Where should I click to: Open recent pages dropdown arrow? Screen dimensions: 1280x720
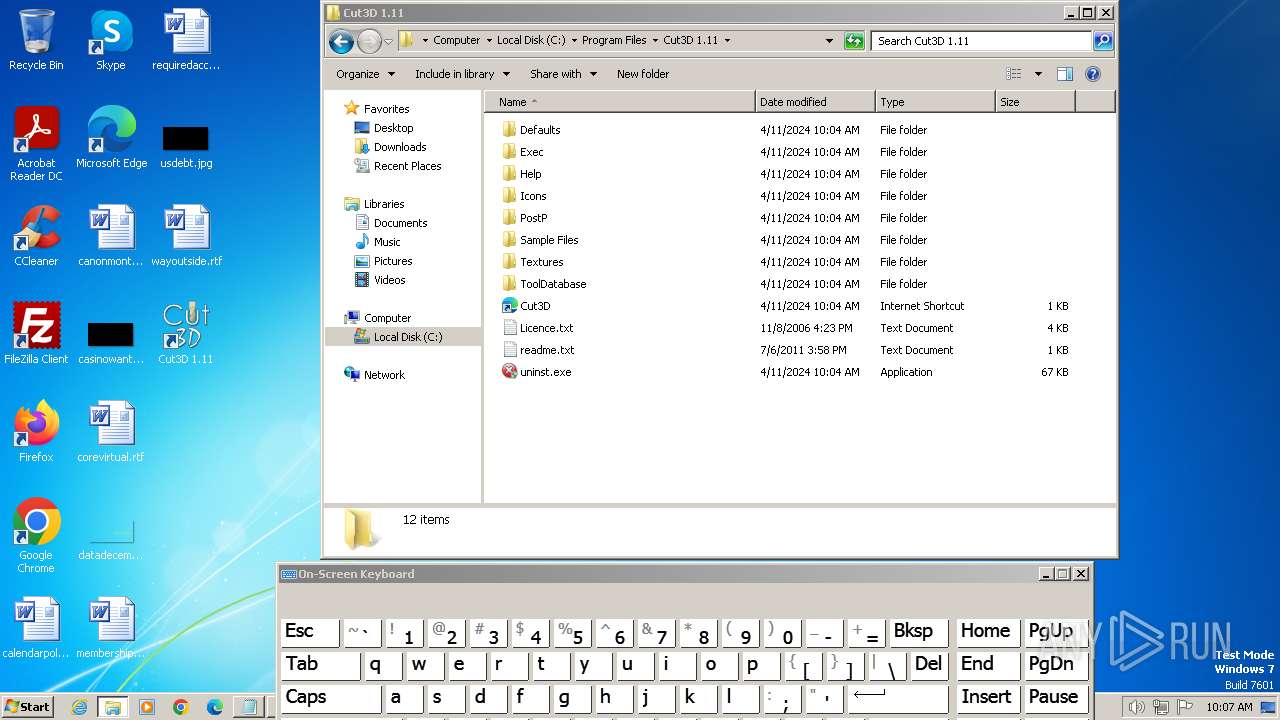click(389, 41)
